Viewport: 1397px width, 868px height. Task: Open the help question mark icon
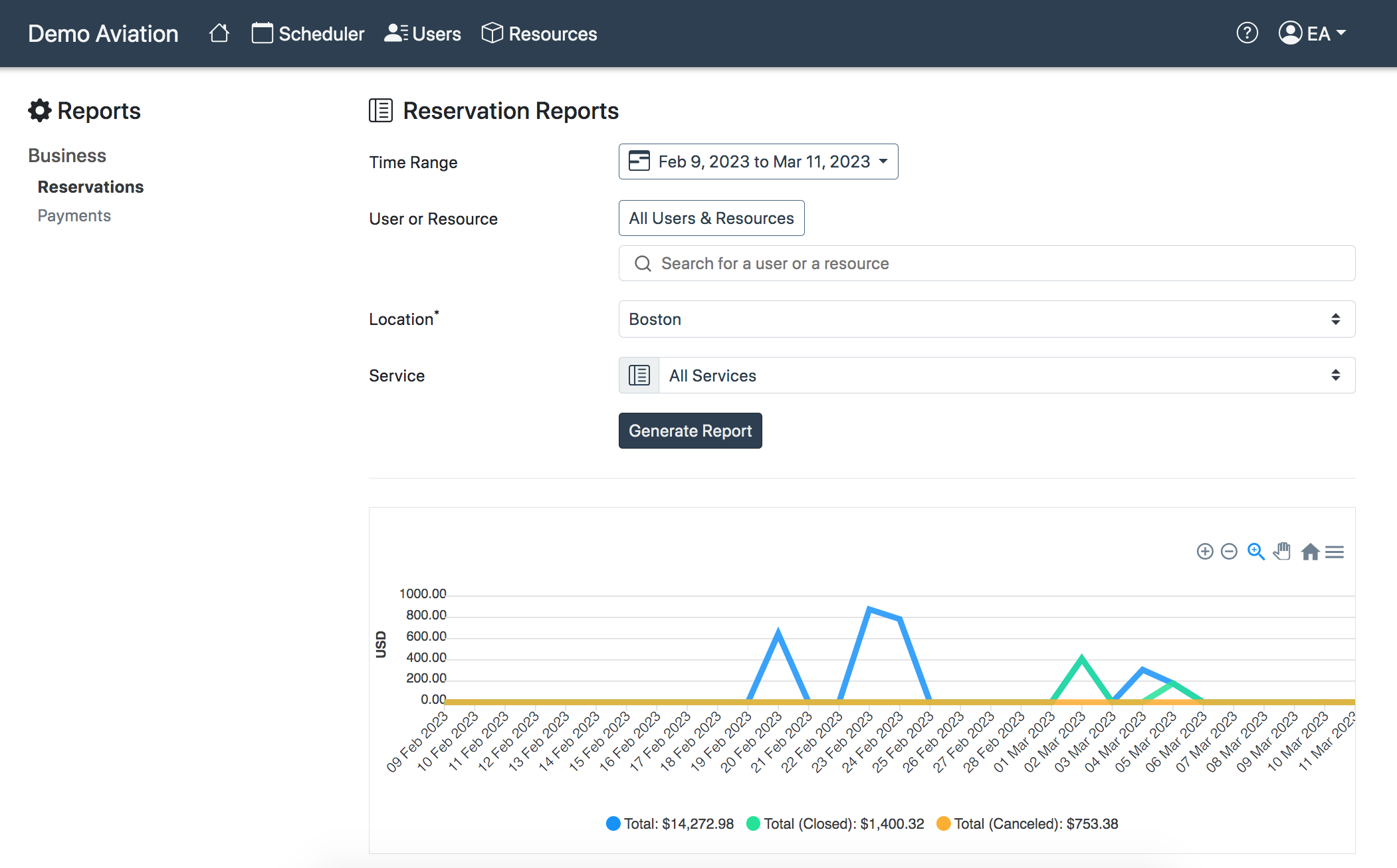1247,33
